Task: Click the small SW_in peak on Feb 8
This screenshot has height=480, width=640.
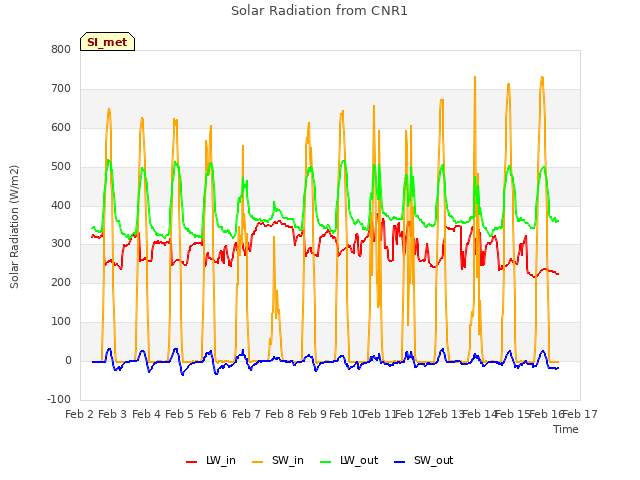Action: click(x=274, y=237)
